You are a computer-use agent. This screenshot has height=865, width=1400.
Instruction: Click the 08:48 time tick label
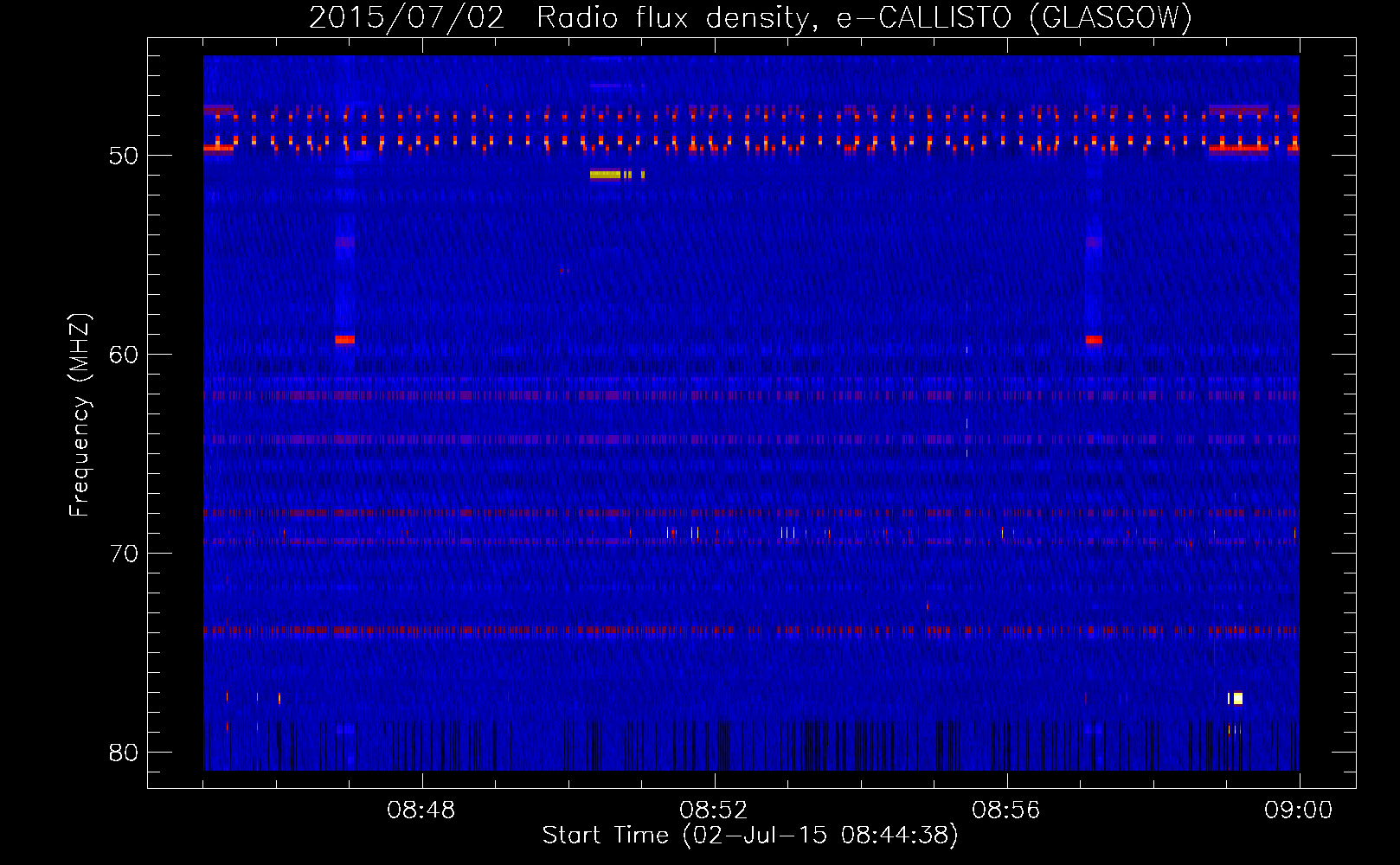[421, 811]
